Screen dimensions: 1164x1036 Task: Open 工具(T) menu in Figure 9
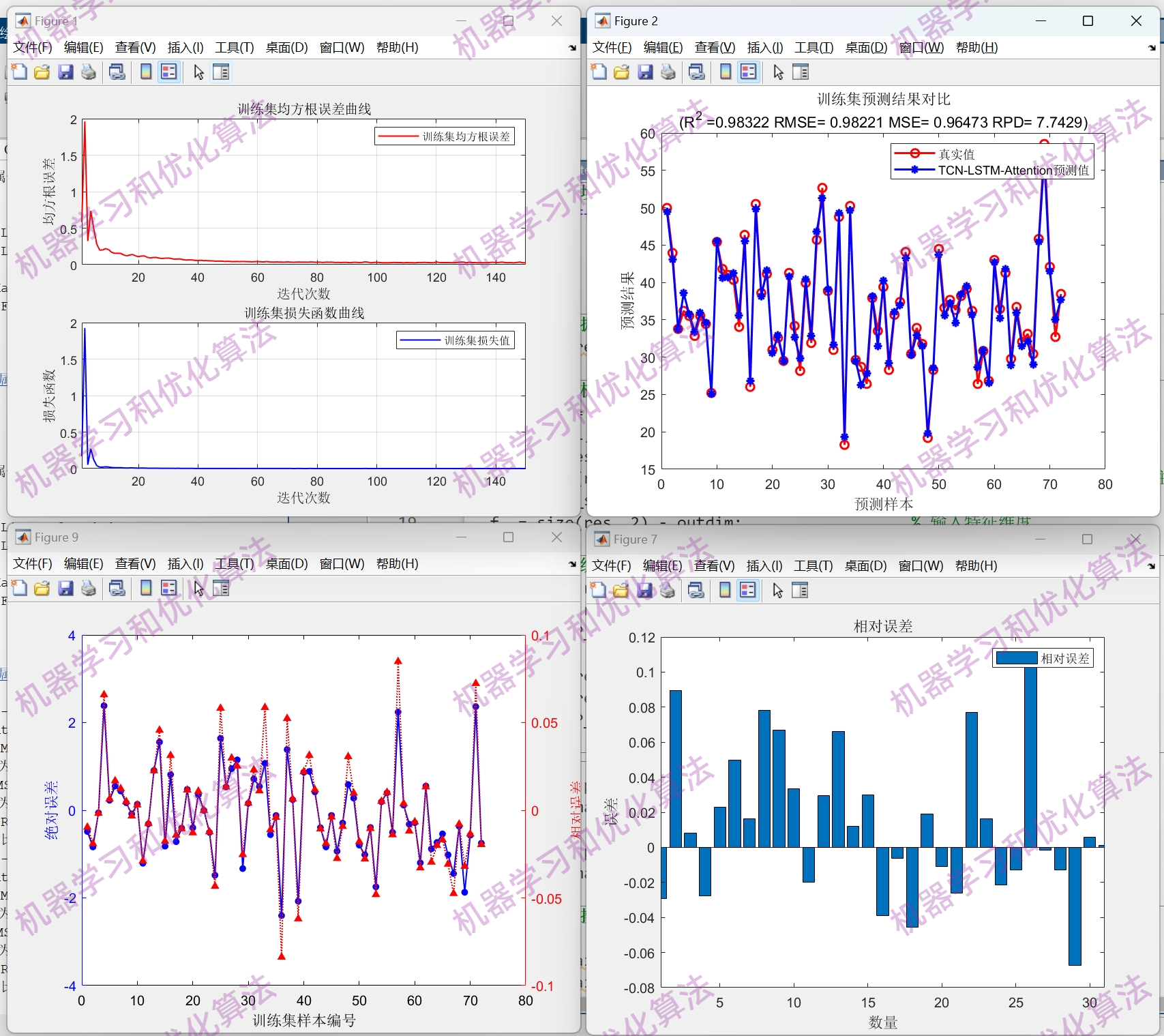[235, 563]
